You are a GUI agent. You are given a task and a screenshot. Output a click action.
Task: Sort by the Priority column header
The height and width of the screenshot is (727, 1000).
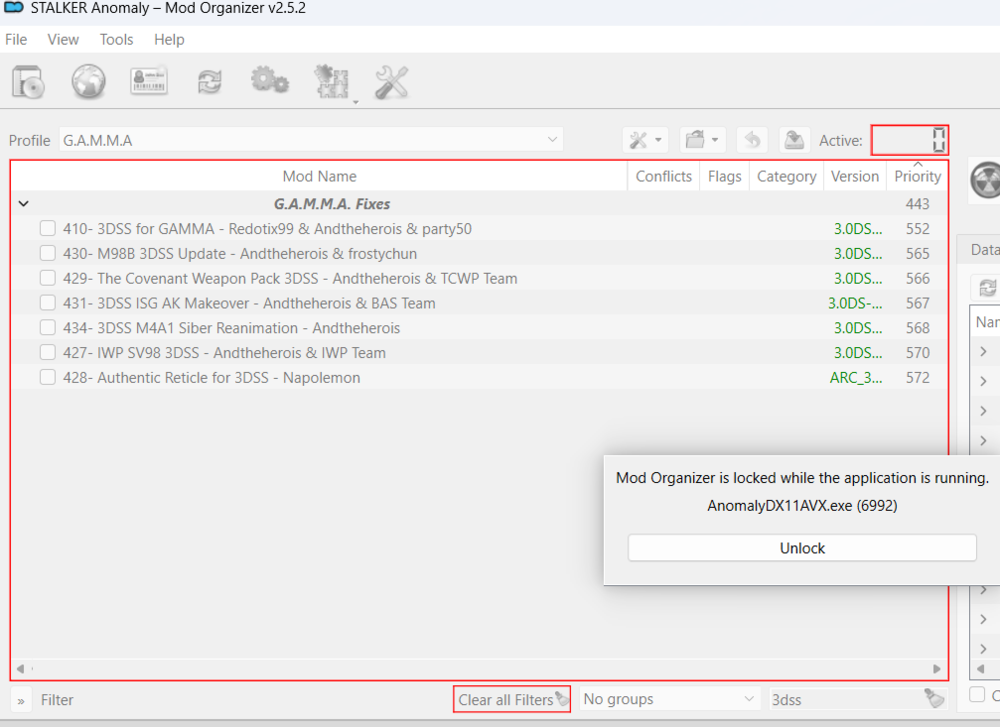click(x=917, y=177)
